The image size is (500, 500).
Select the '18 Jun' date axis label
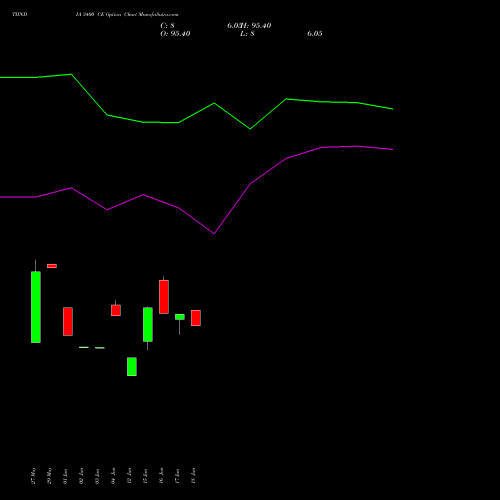click(x=193, y=476)
